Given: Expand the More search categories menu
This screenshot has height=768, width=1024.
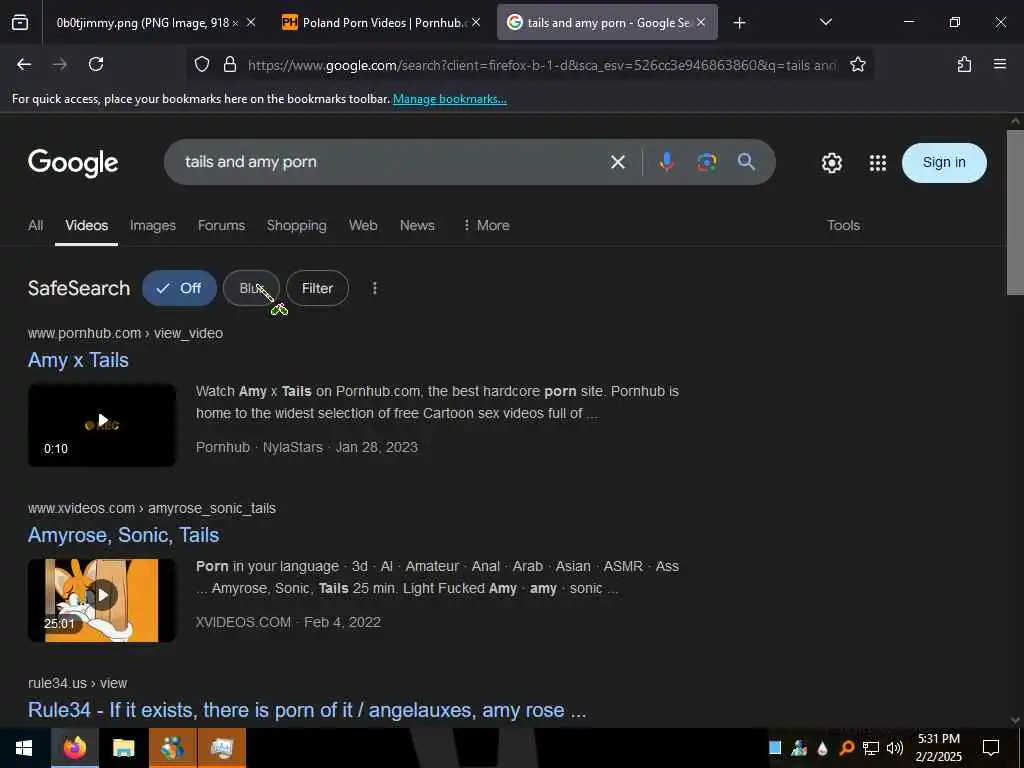Looking at the screenshot, I should (486, 225).
